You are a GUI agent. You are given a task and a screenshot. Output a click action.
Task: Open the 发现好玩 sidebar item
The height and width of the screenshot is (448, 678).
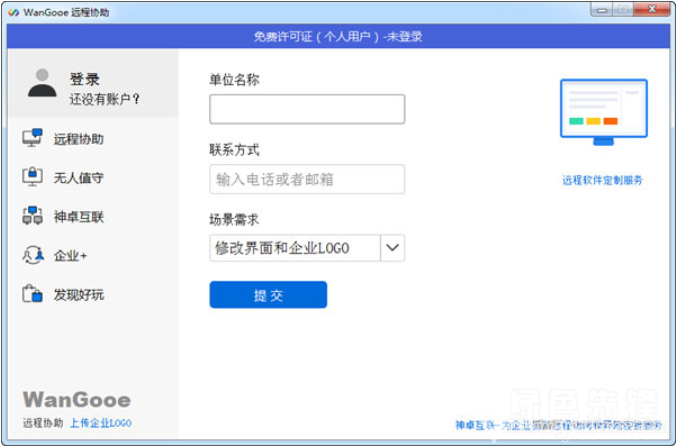pyautogui.click(x=79, y=295)
